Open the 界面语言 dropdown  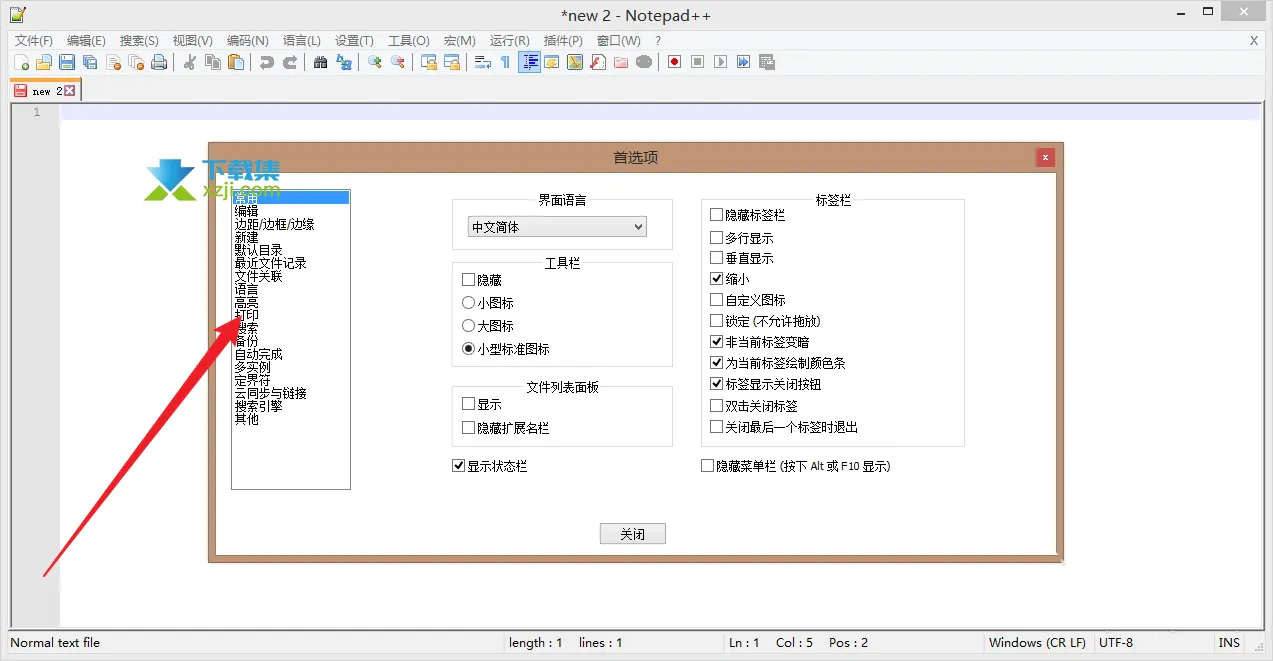(638, 226)
